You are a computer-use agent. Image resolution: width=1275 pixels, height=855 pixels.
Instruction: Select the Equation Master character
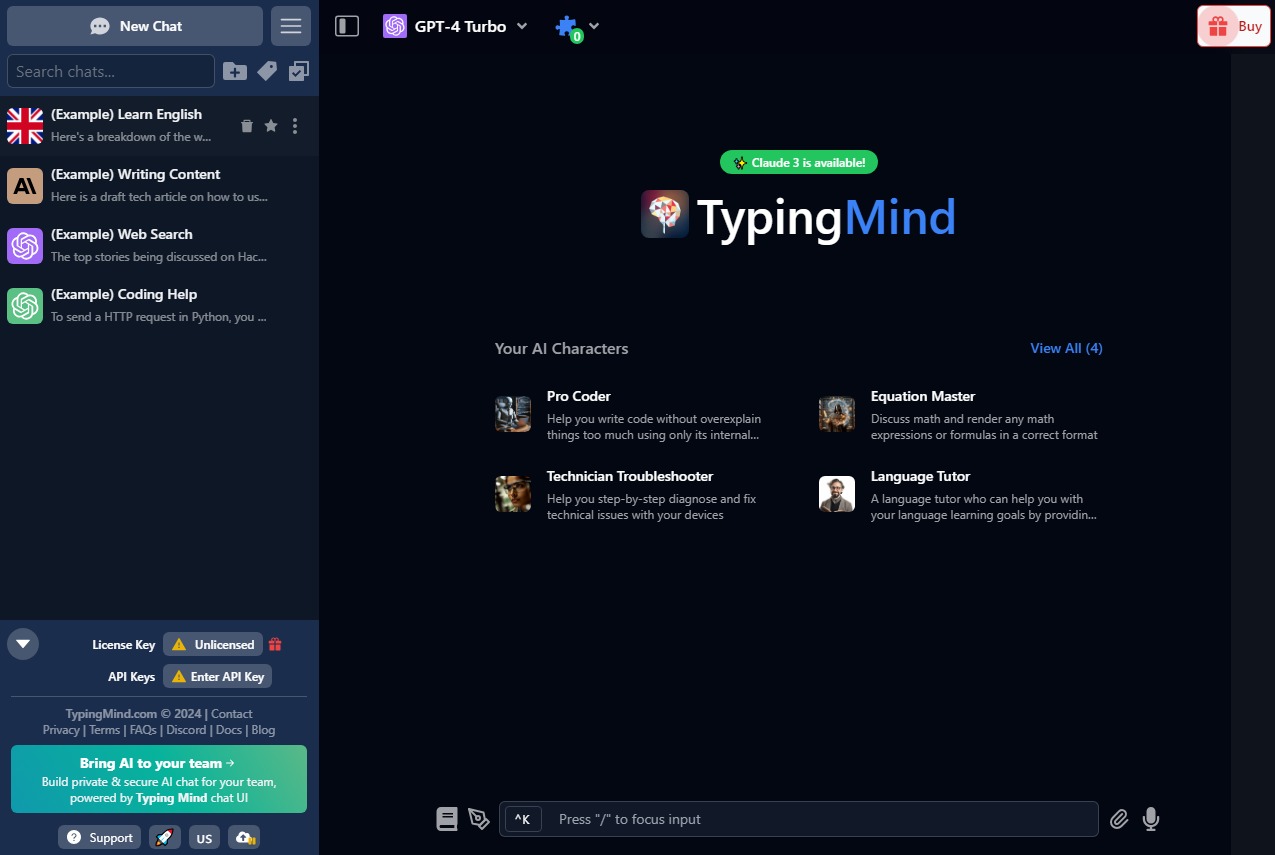[960, 415]
